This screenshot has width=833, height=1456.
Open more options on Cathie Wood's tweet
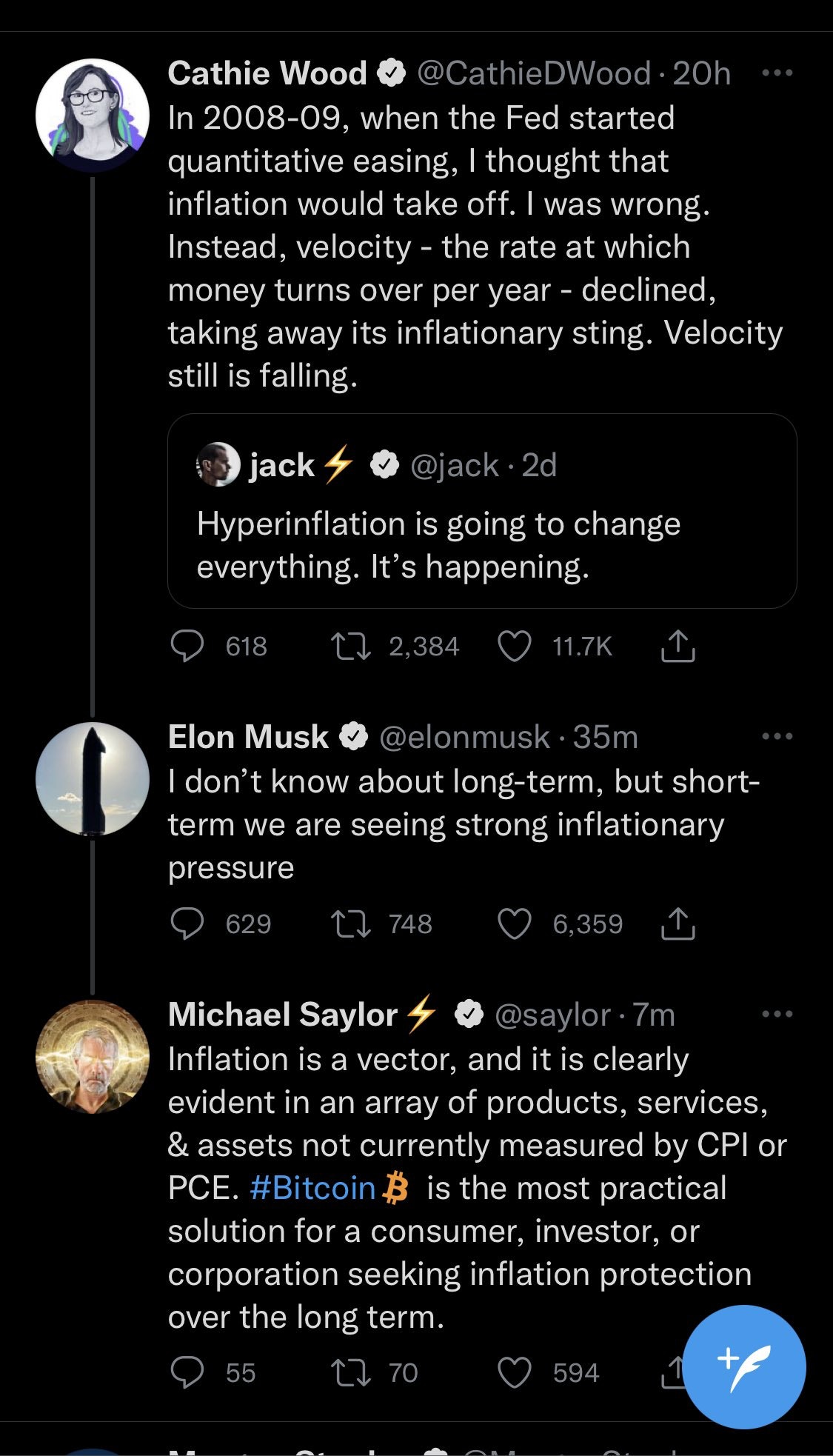(x=777, y=73)
